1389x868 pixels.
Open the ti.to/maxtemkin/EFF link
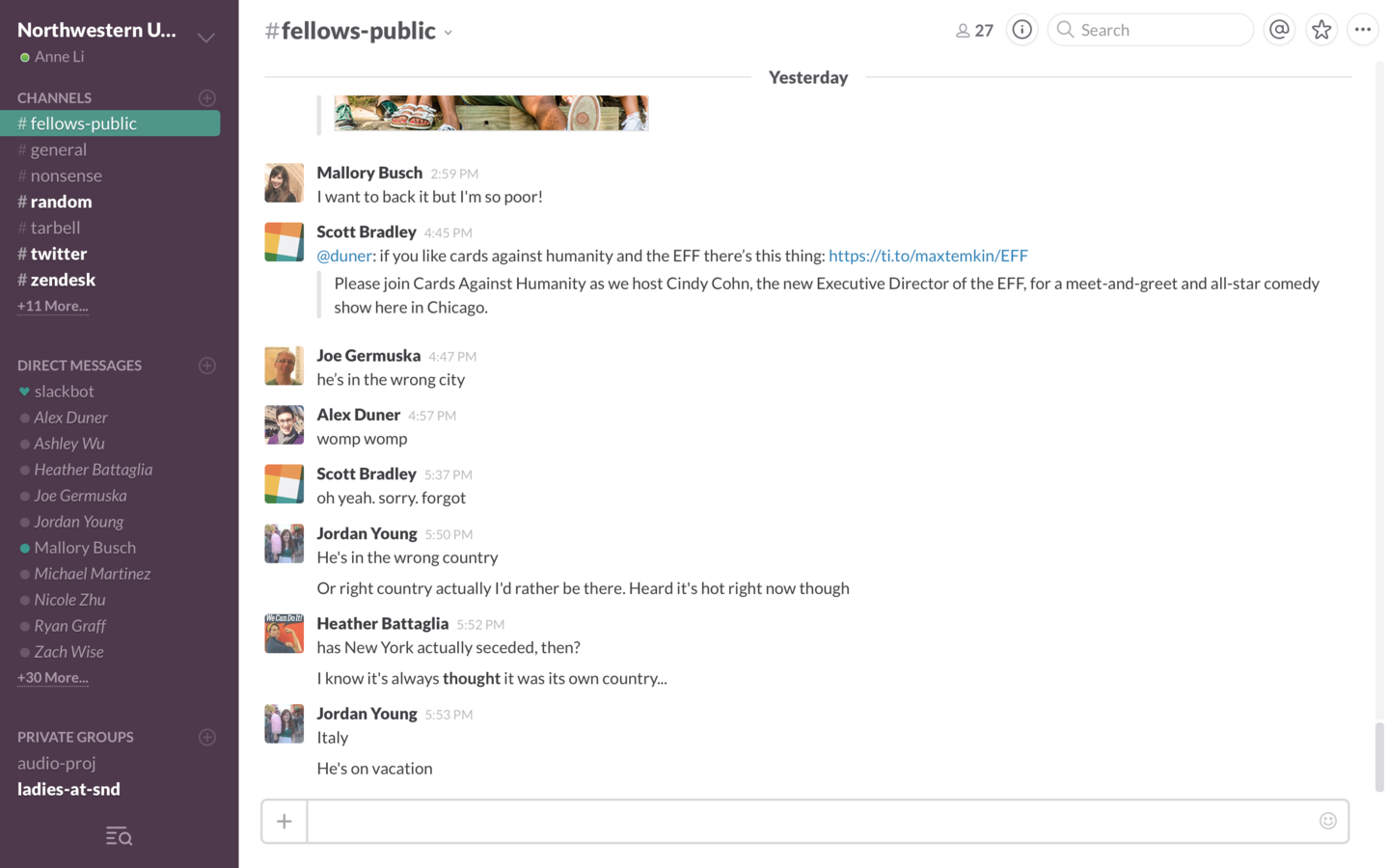click(x=928, y=256)
